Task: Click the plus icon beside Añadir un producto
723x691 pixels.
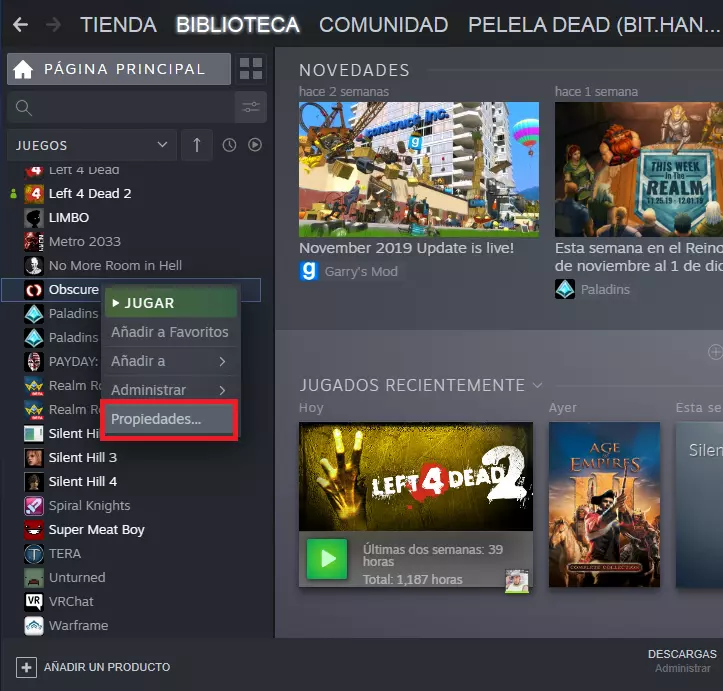Action: (26, 667)
